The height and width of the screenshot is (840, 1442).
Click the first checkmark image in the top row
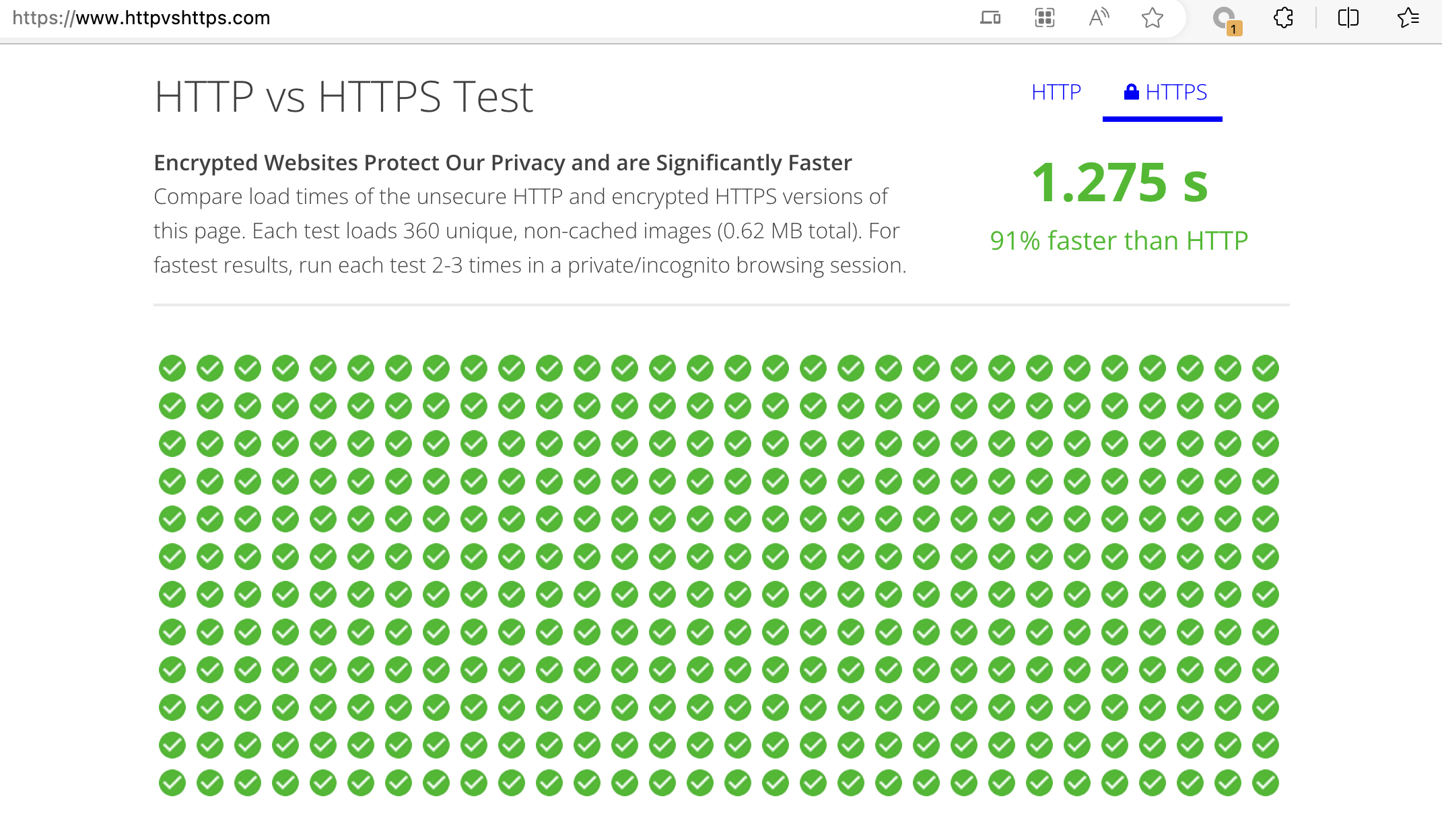point(172,368)
